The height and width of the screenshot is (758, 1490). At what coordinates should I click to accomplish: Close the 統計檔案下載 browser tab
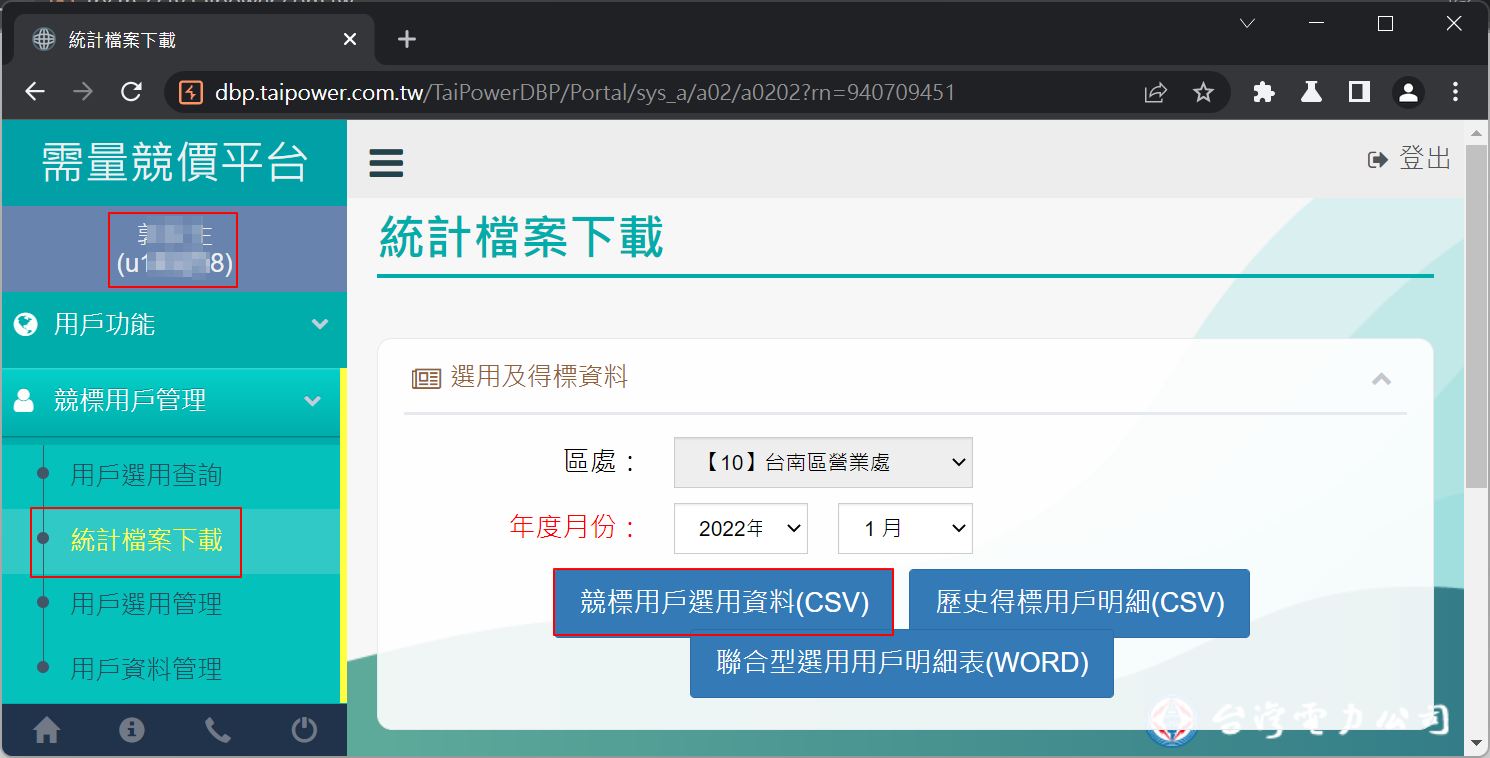click(349, 39)
